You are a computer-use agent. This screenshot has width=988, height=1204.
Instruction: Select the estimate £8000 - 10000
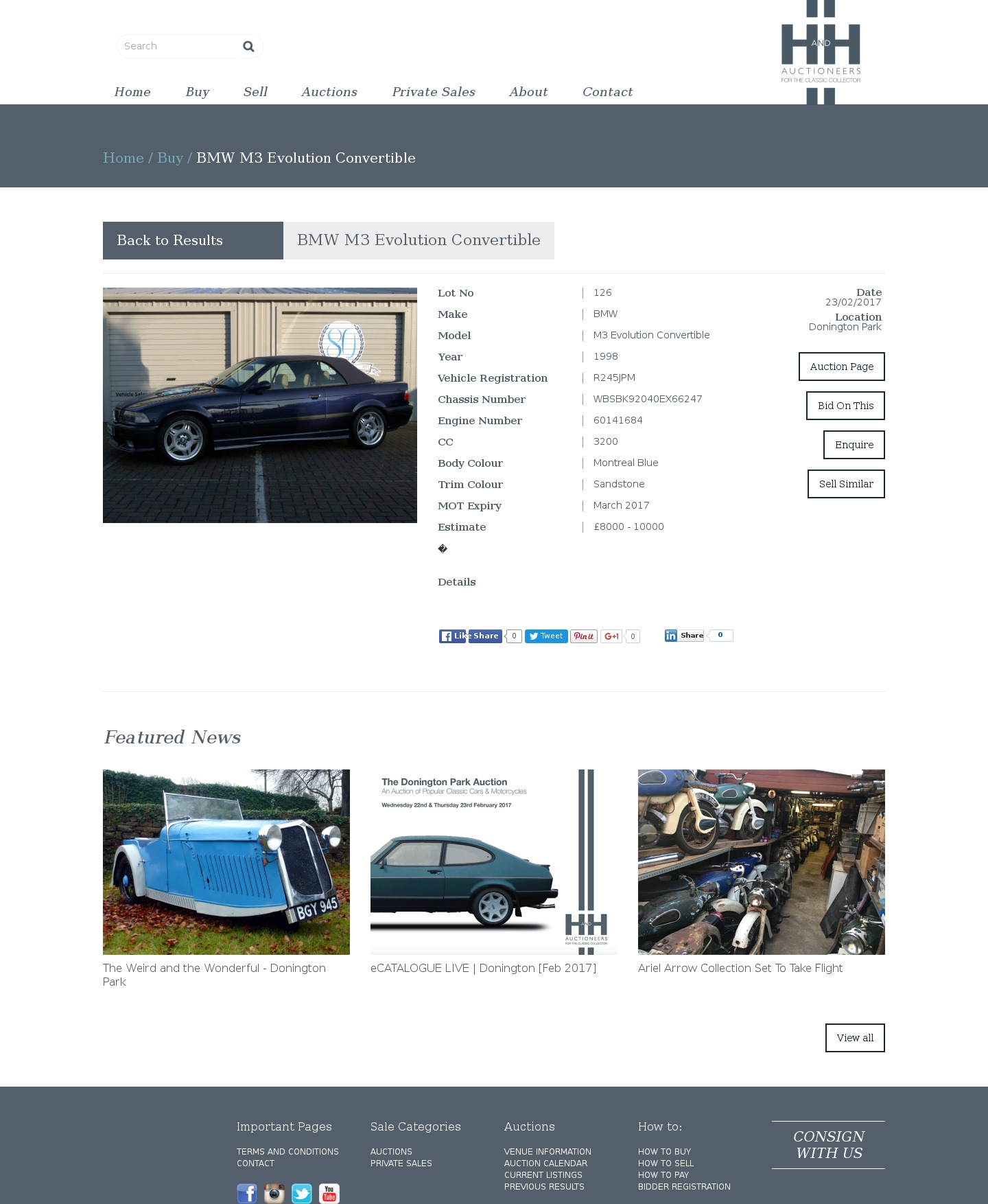628,526
